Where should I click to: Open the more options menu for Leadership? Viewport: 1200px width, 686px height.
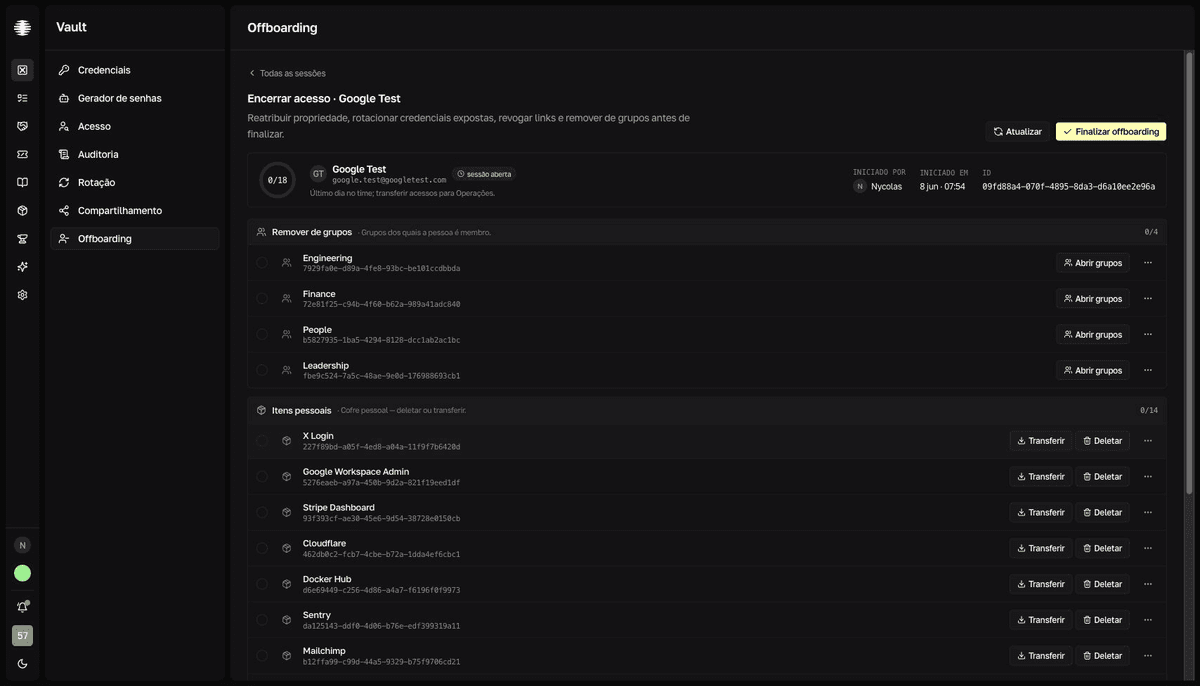pyautogui.click(x=1148, y=370)
